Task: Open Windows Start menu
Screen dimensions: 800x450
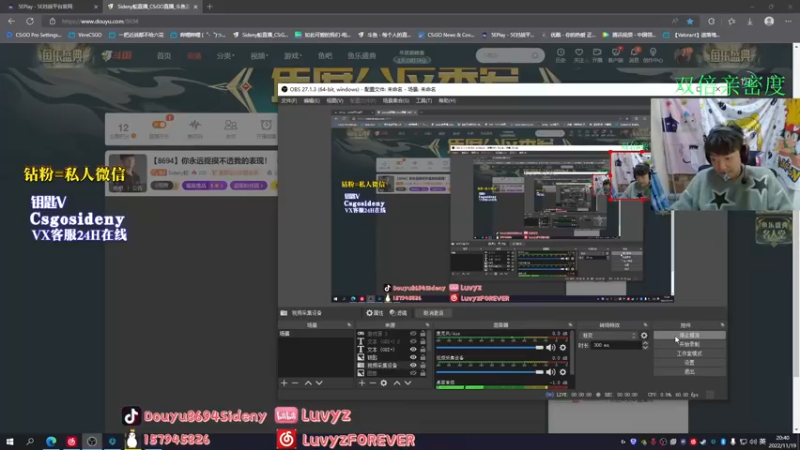Action: (10, 441)
